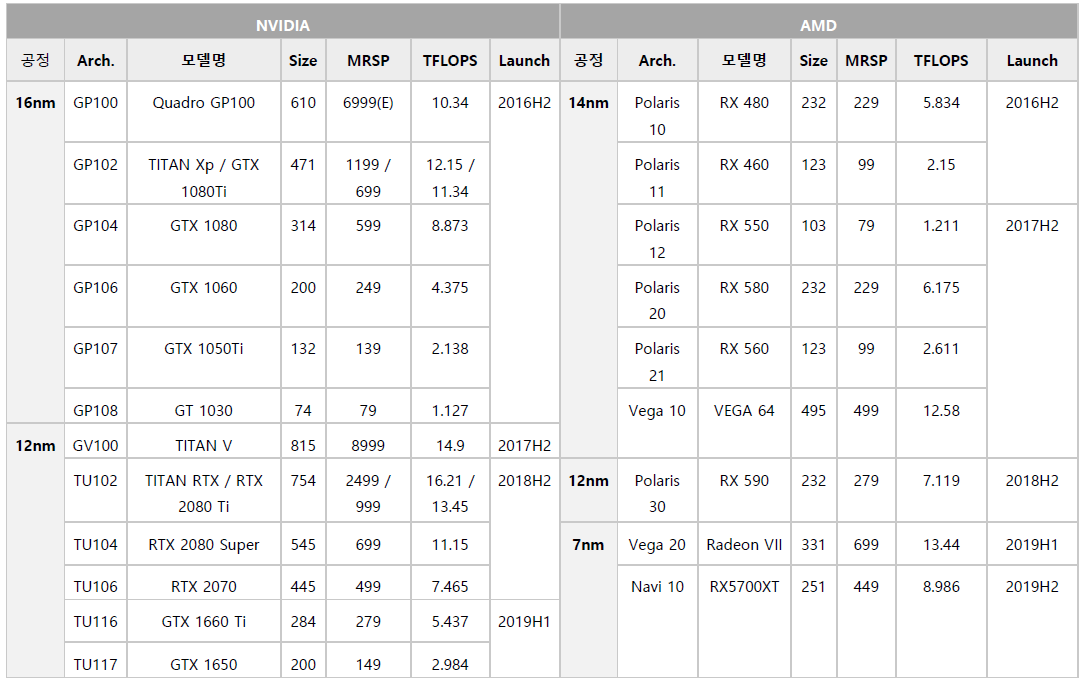Click the RX 560 model name
Screen dimensions: 1084x682
pyautogui.click(x=745, y=349)
